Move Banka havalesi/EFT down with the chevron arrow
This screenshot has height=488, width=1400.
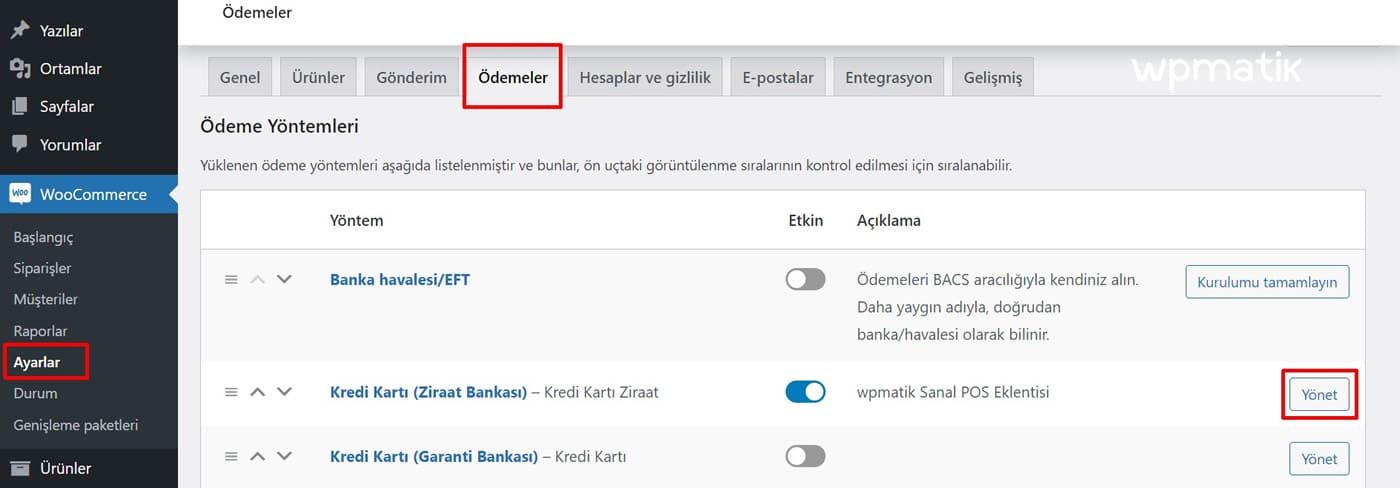284,280
